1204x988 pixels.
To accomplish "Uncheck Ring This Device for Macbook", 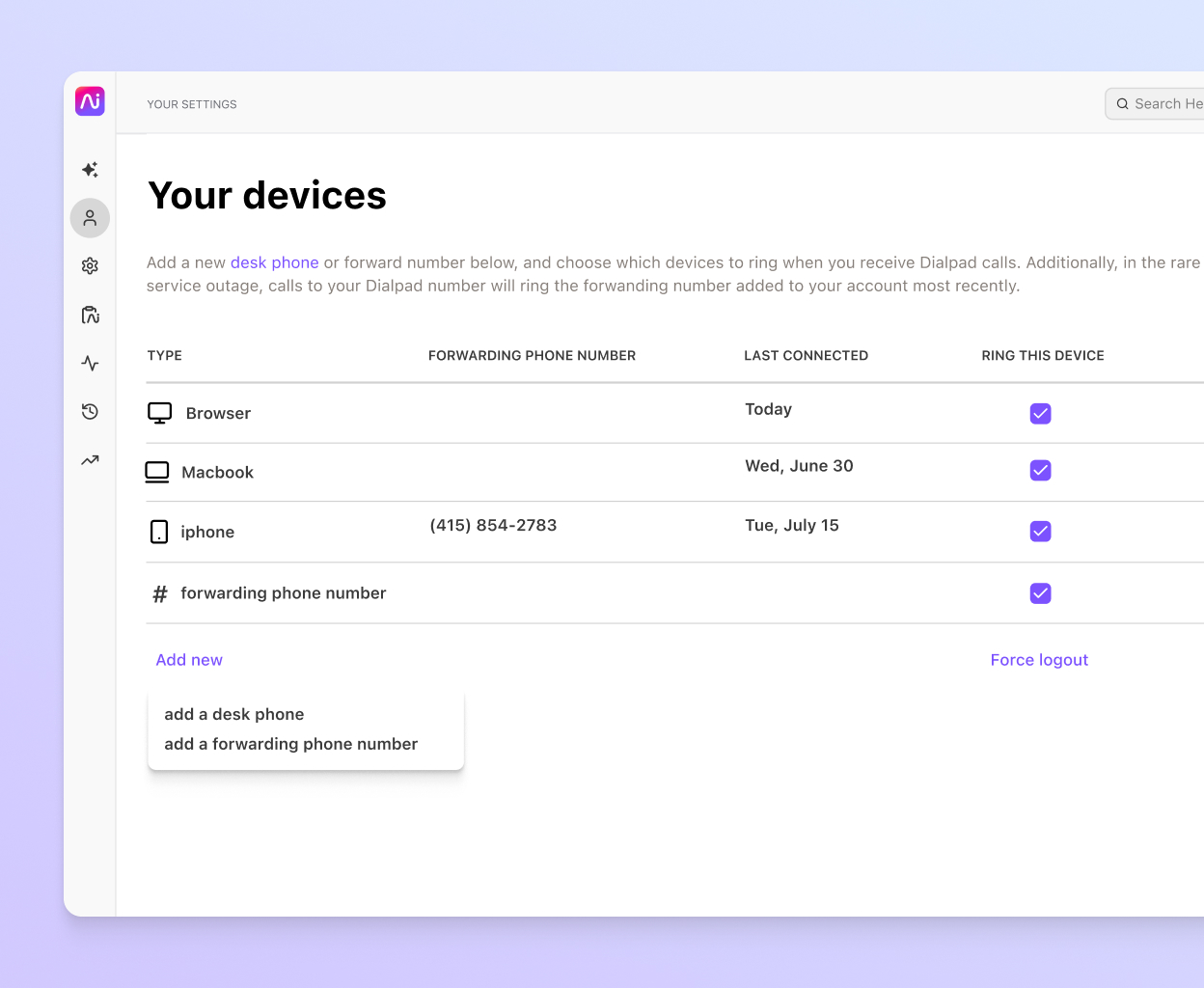I will pyautogui.click(x=1040, y=470).
